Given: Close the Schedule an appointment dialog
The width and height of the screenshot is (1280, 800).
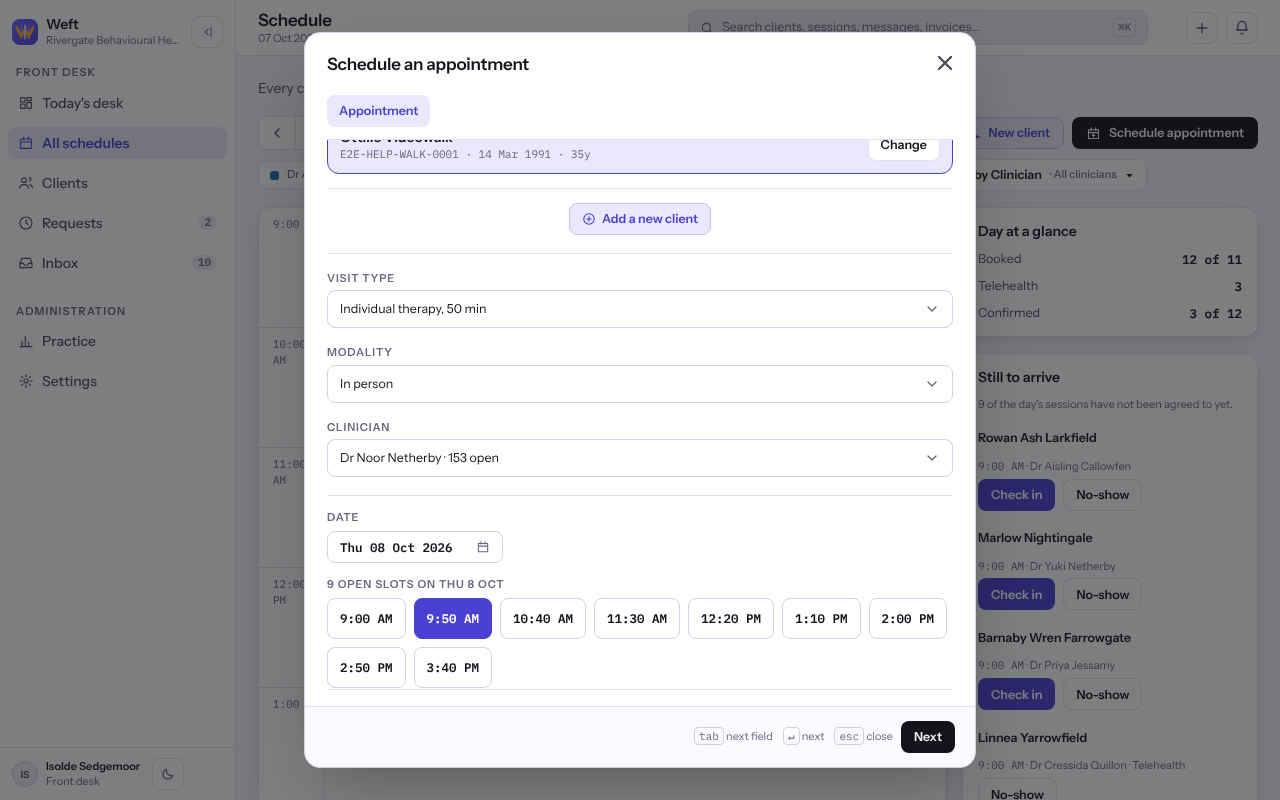Looking at the screenshot, I should (x=945, y=63).
